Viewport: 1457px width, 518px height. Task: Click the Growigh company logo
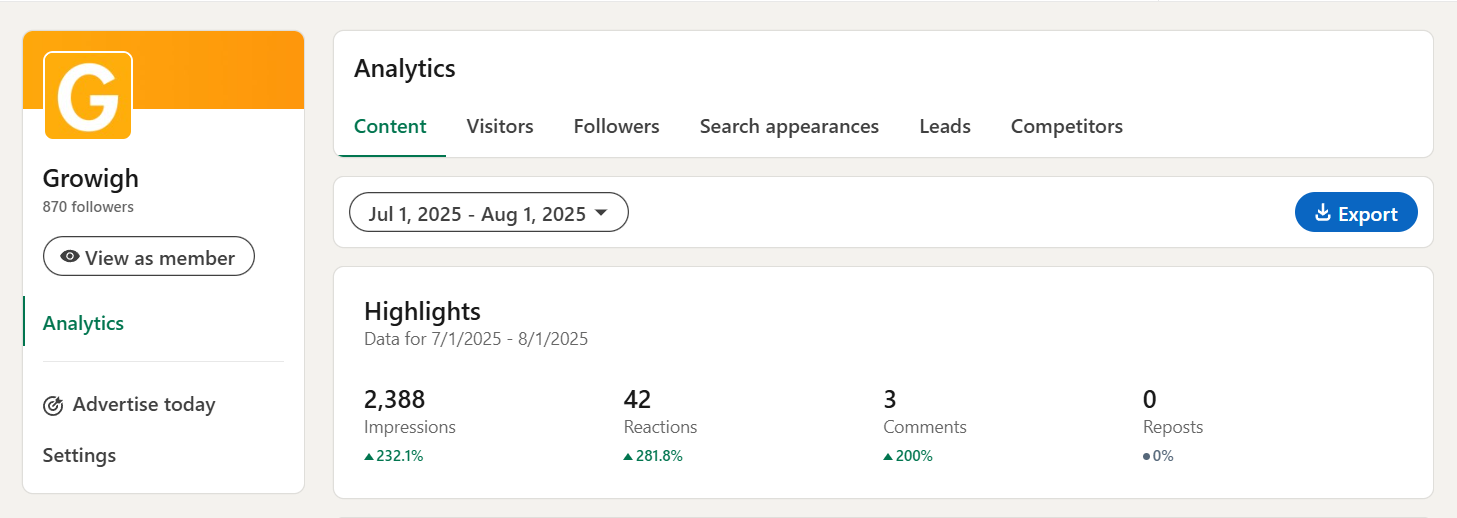coord(88,95)
